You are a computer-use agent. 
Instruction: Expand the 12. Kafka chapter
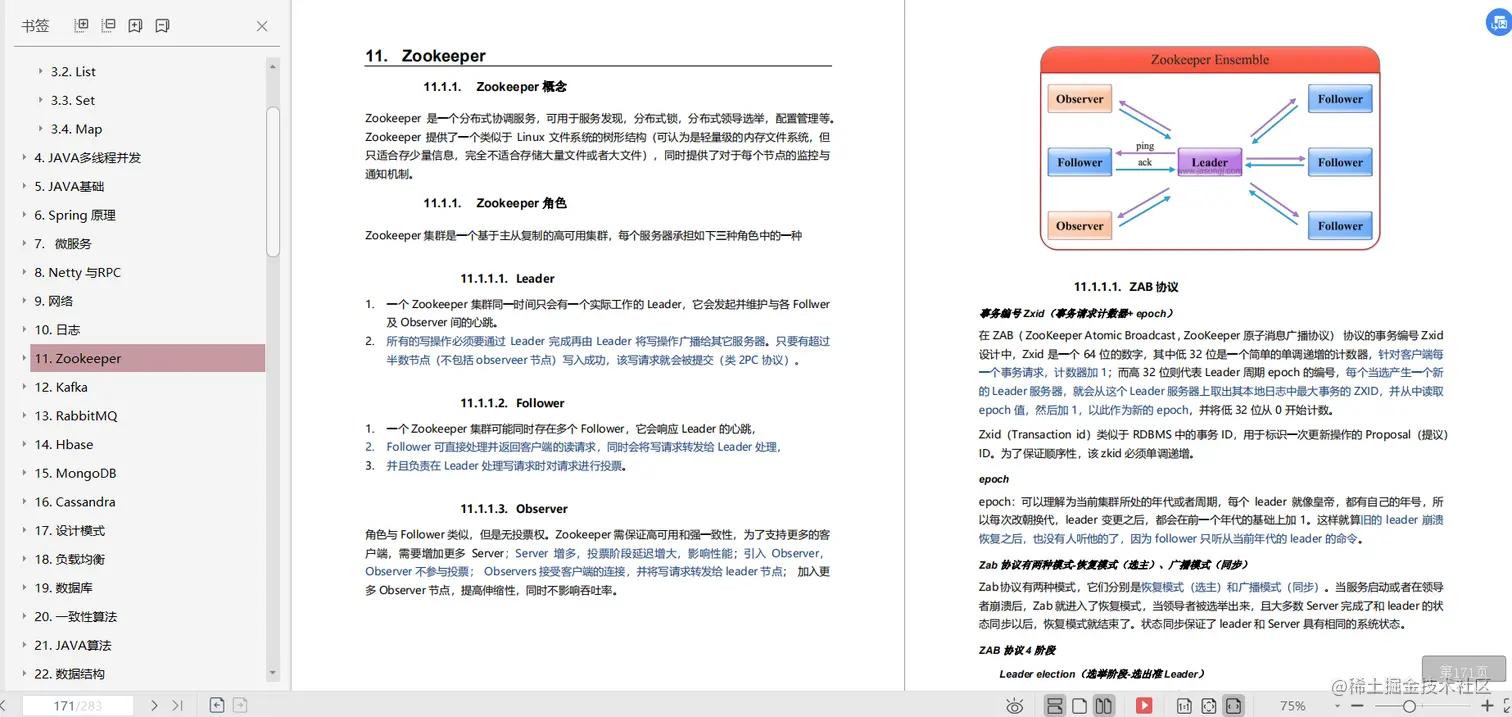[x=24, y=387]
